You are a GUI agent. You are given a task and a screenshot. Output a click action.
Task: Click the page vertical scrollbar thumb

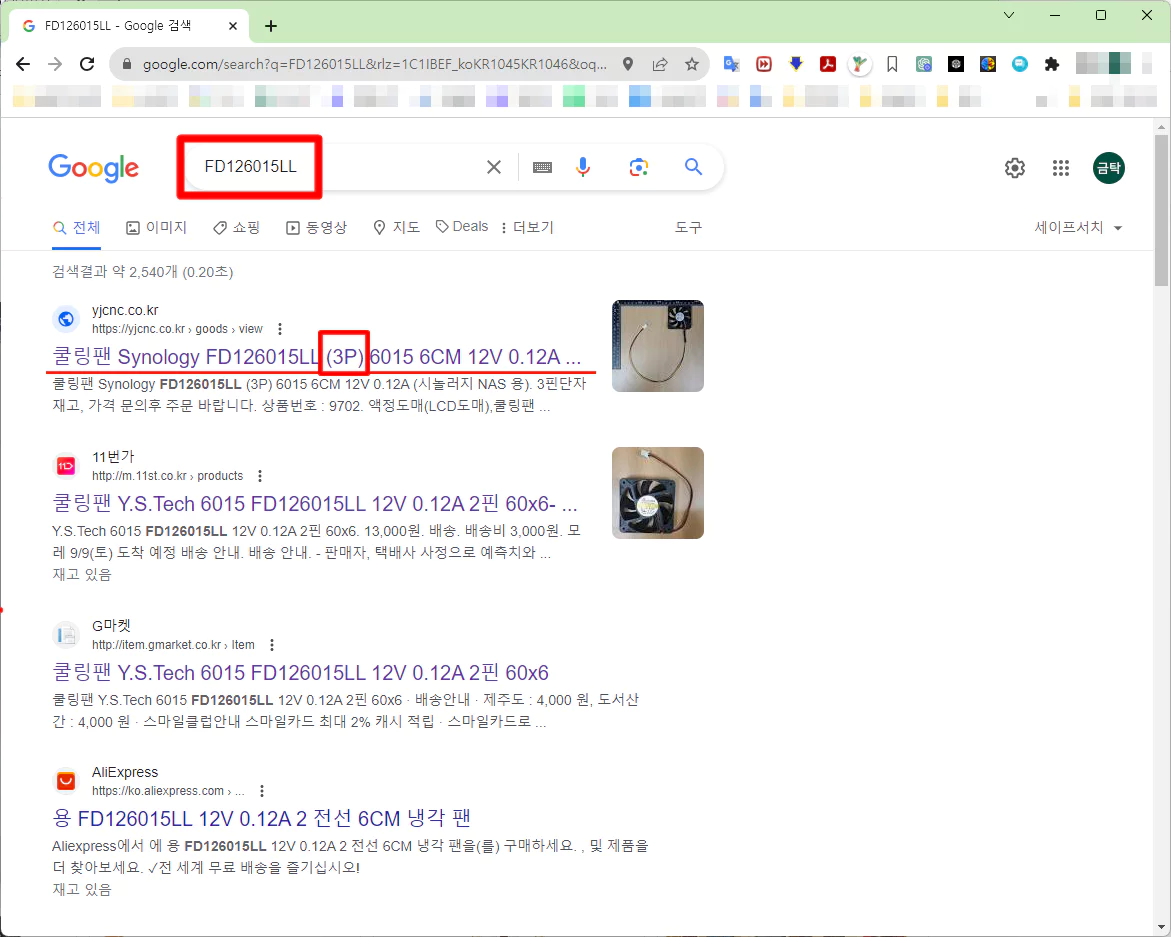point(1161,211)
